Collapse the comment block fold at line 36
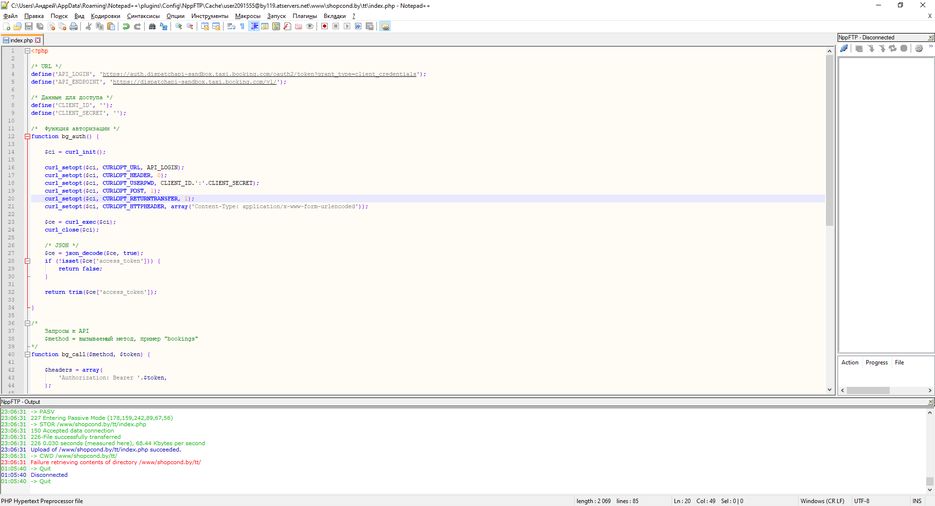 [x=27, y=323]
